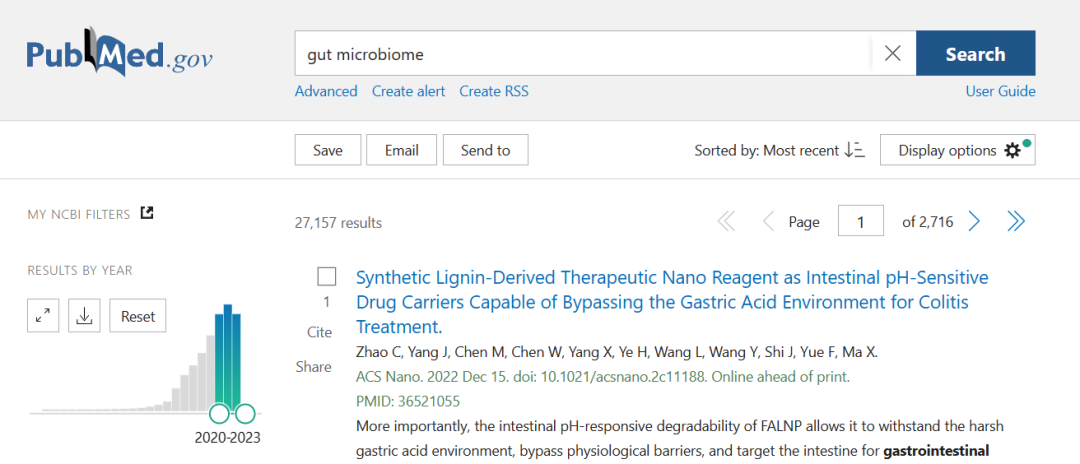Image resolution: width=1080 pixels, height=464 pixels.
Task: Click the Email button
Action: [x=402, y=150]
